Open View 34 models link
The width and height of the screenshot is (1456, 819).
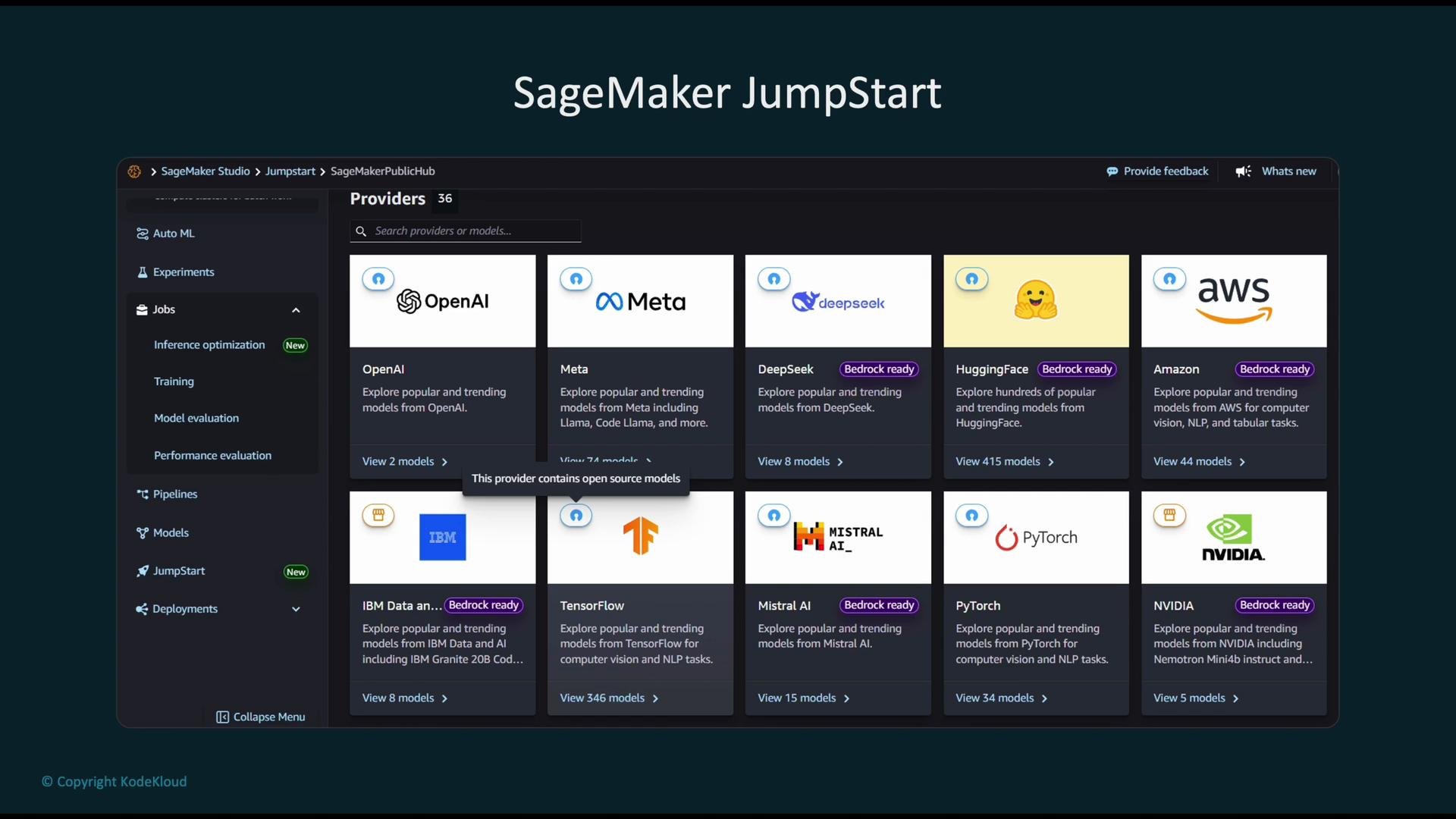click(1002, 698)
